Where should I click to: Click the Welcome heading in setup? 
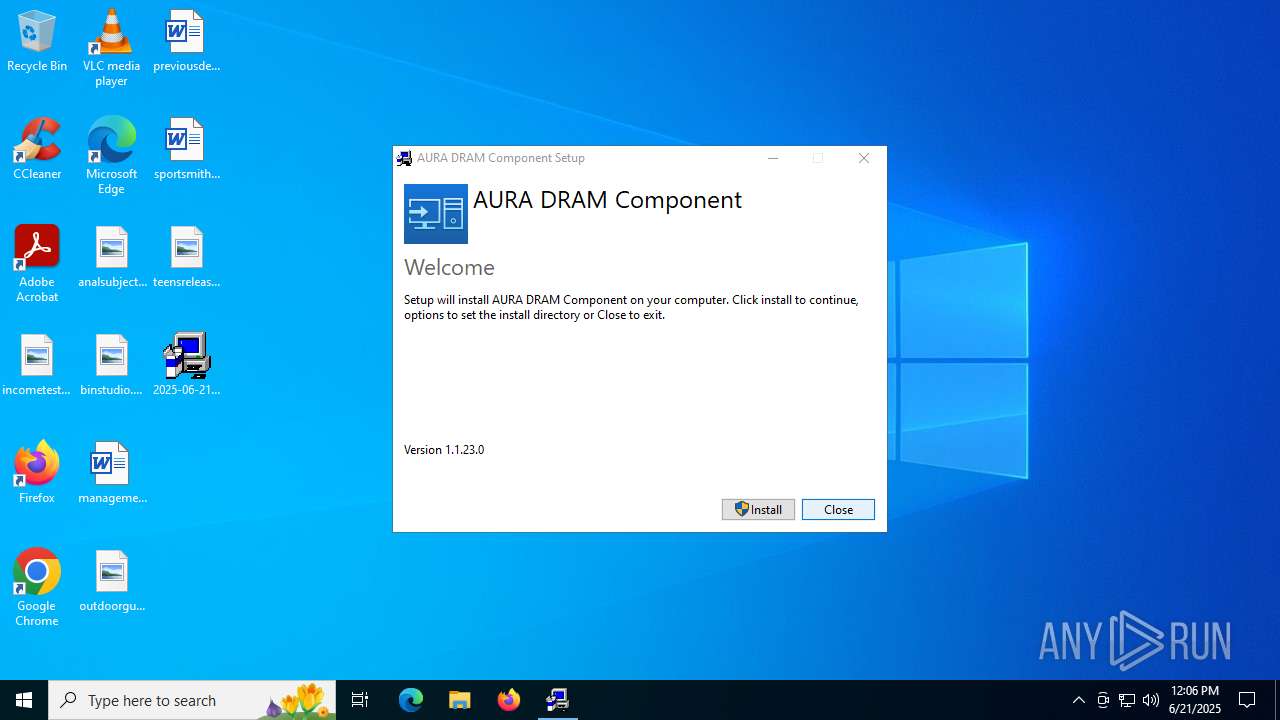[449, 267]
